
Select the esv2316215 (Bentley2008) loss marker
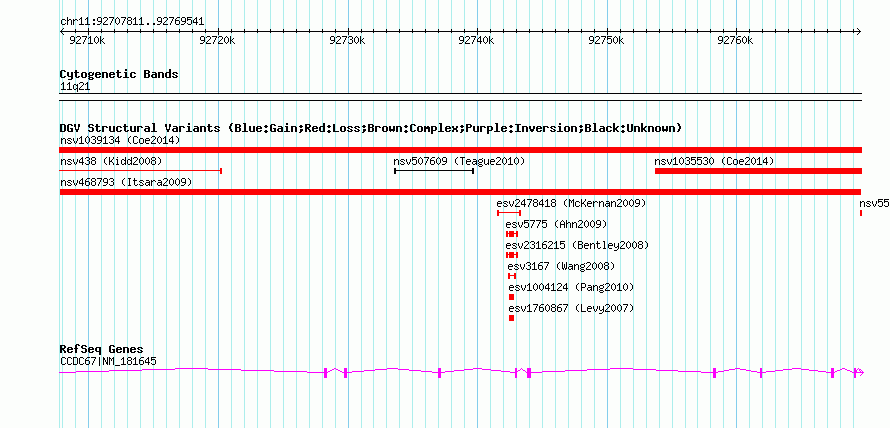pyautogui.click(x=512, y=255)
